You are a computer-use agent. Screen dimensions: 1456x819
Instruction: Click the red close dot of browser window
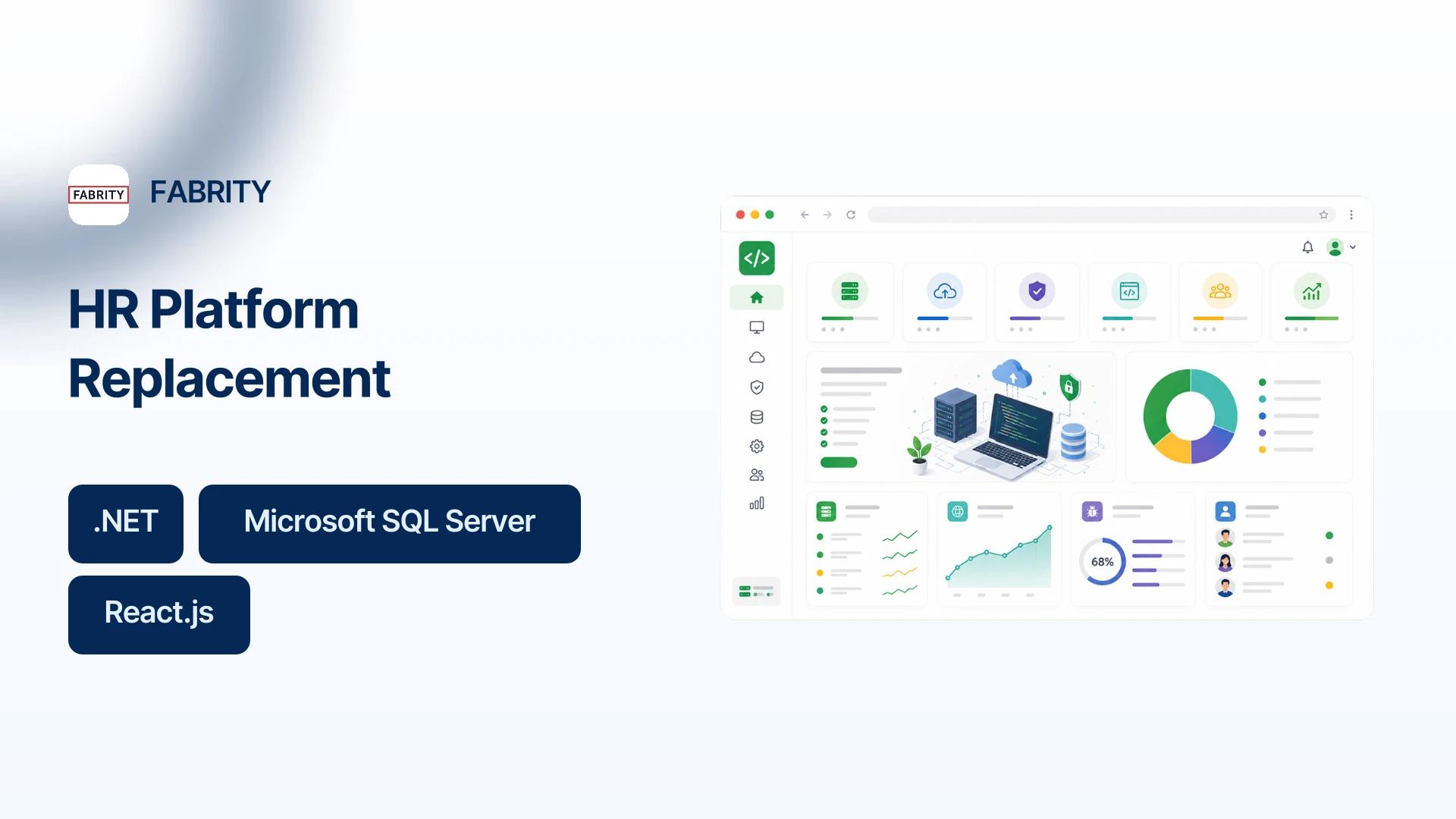point(740,215)
